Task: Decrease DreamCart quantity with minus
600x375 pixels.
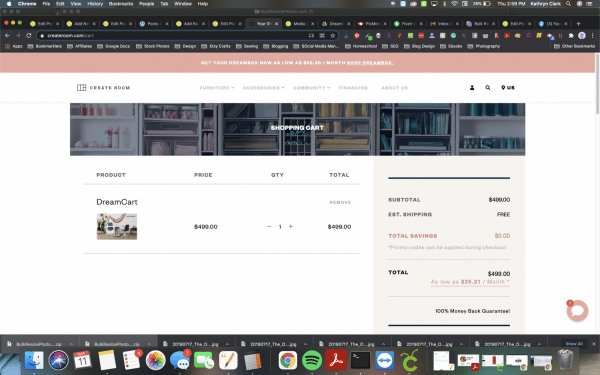Action: (269, 227)
